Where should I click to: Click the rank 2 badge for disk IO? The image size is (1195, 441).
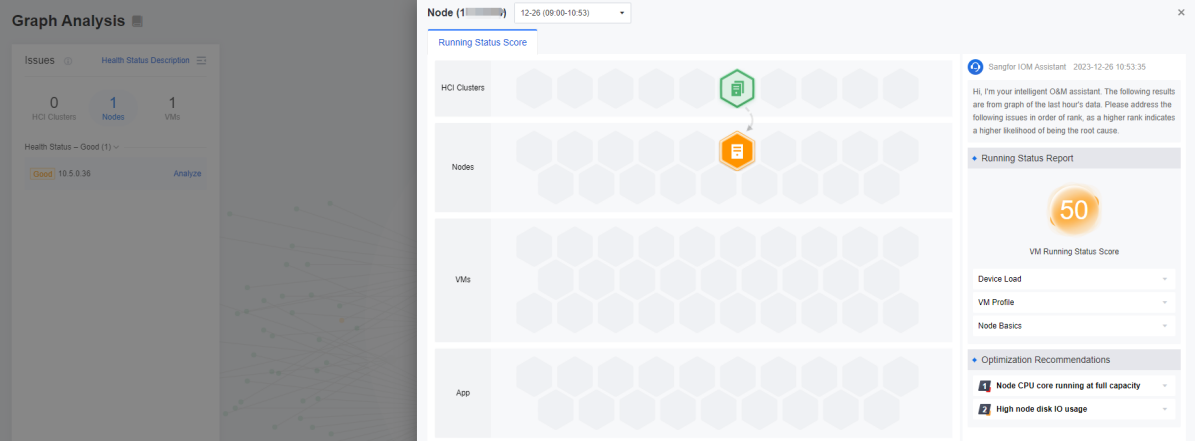pyautogui.click(x=984, y=409)
